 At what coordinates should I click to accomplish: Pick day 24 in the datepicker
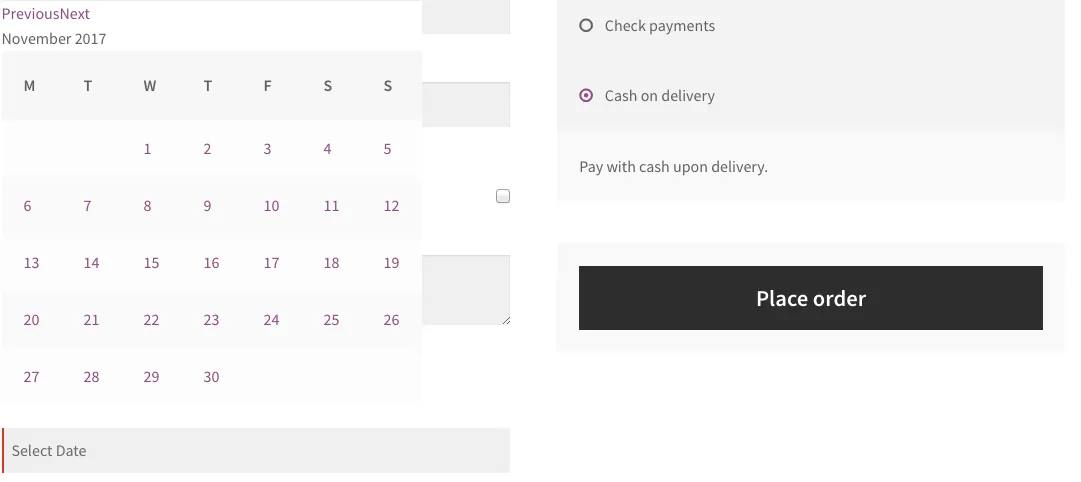[271, 320]
